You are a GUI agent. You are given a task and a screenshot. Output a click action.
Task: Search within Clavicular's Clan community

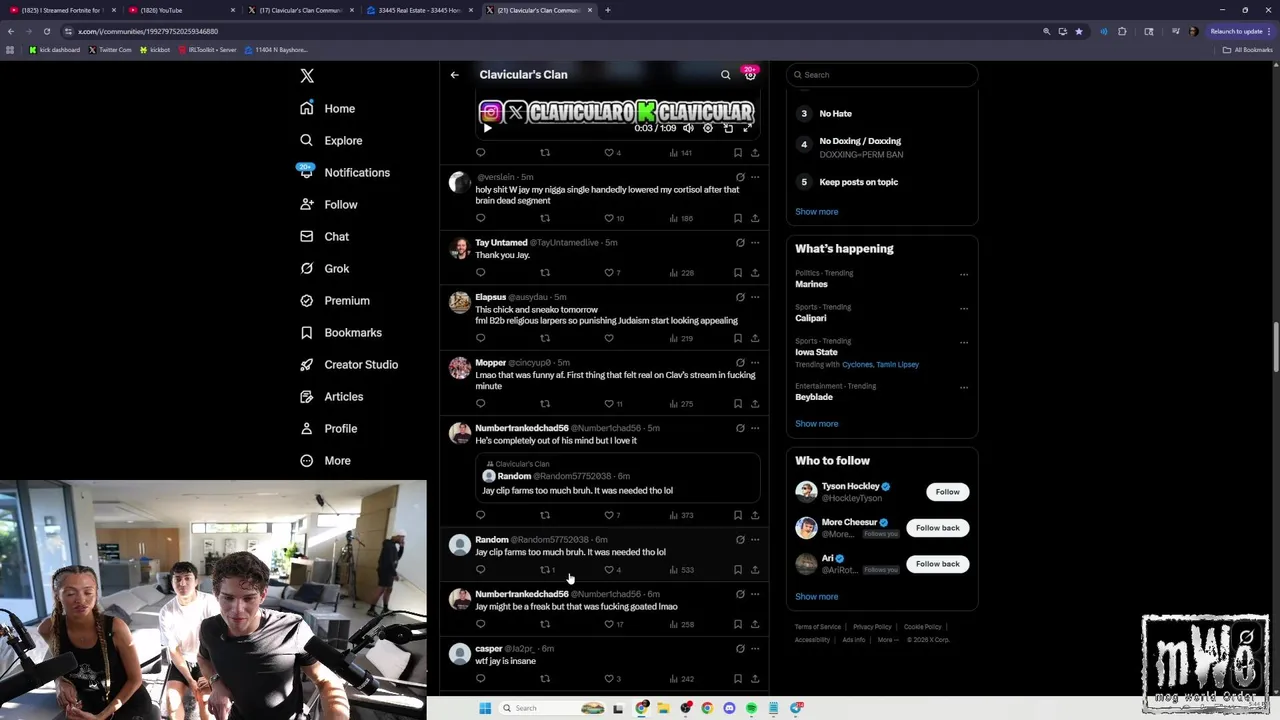pos(726,75)
